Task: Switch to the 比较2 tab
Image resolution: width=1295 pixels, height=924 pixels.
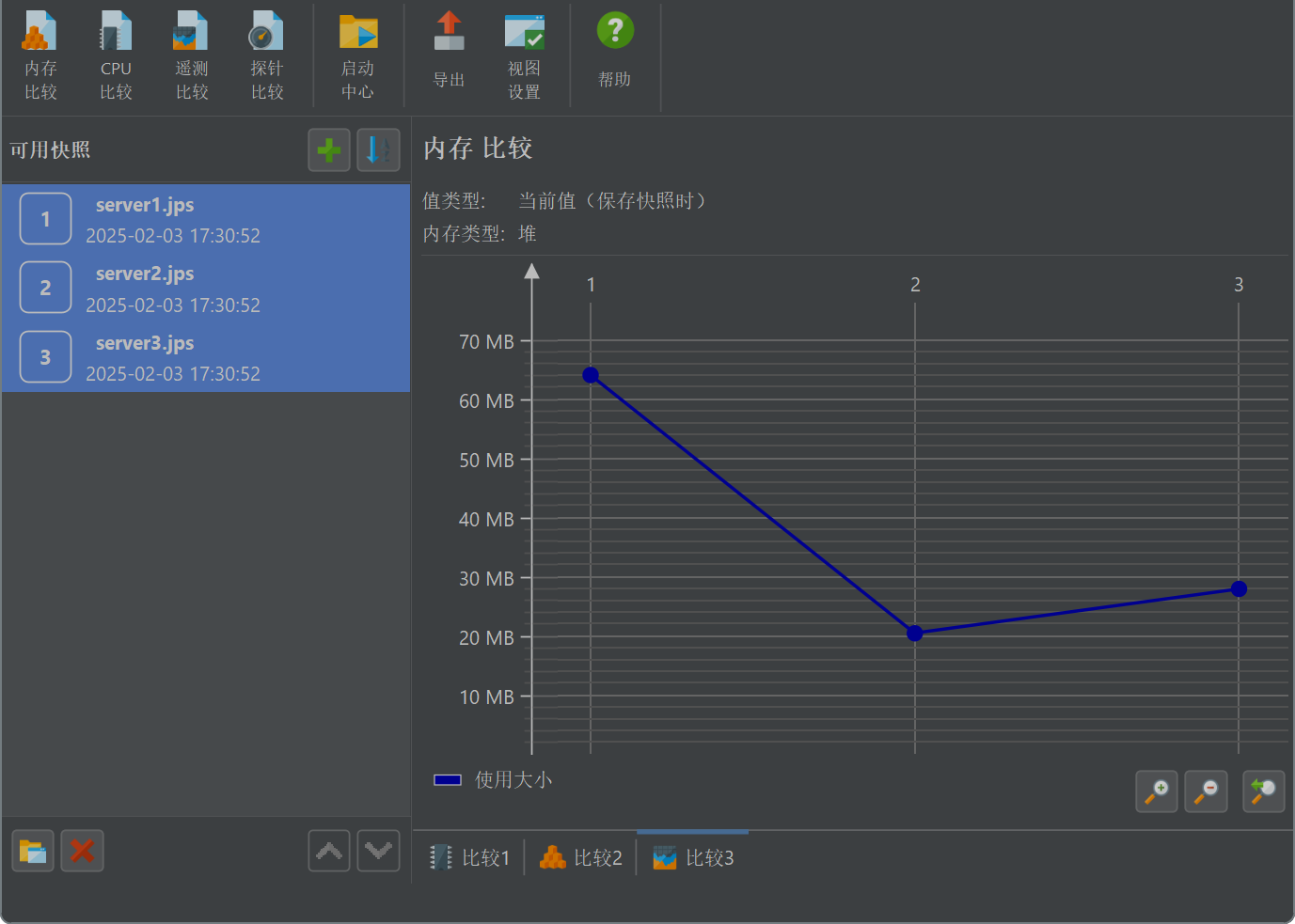Action: (581, 857)
